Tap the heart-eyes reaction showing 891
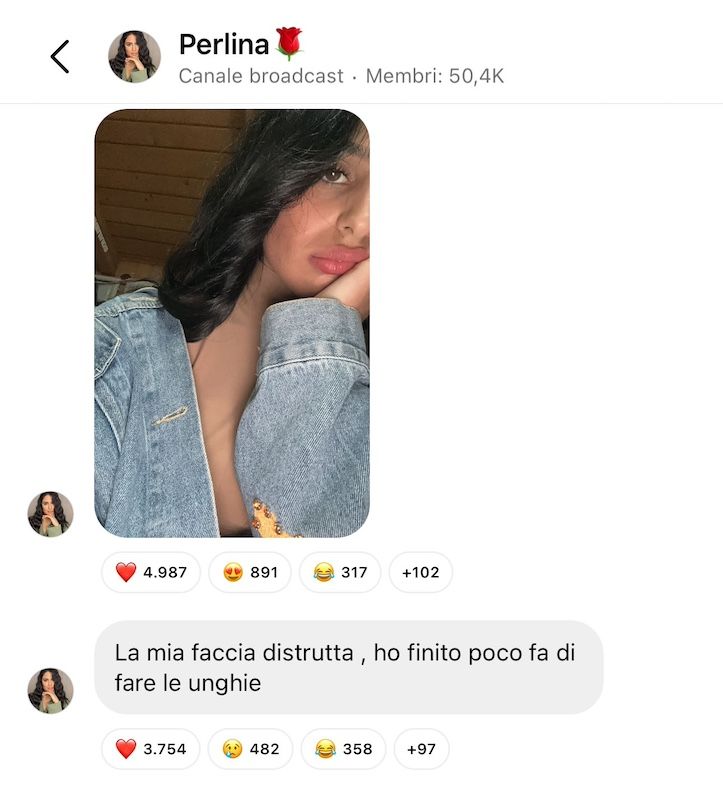Screen dimensions: 723x793 pos(250,572)
